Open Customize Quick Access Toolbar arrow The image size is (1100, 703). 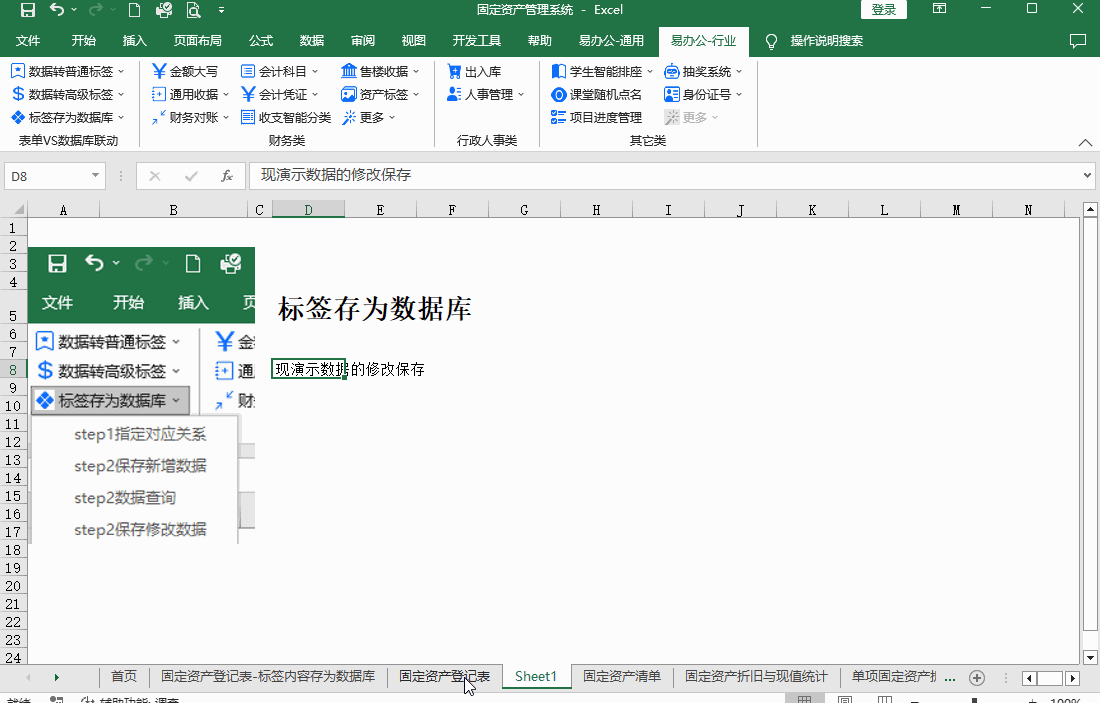click(x=222, y=10)
